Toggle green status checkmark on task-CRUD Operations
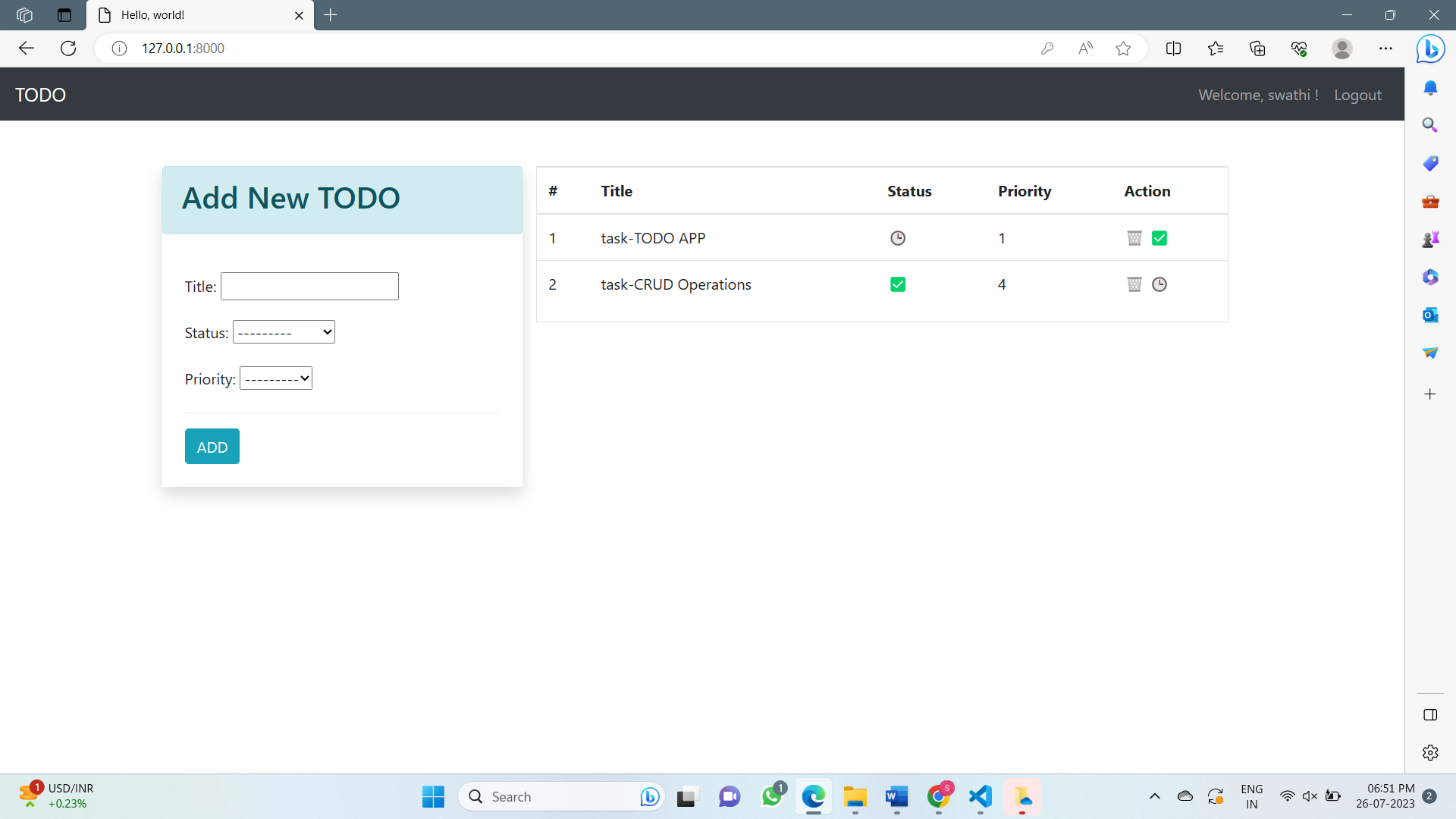Viewport: 1456px width, 819px height. (x=898, y=284)
